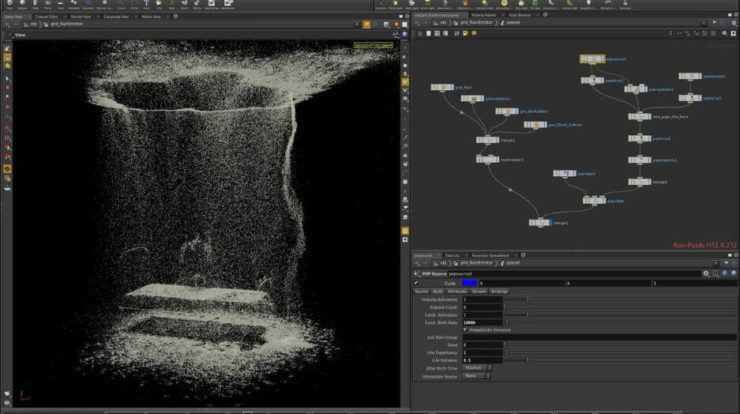This screenshot has height=414, width=740.
Task: Select the highlighted popsource1 node
Action: [x=591, y=59]
